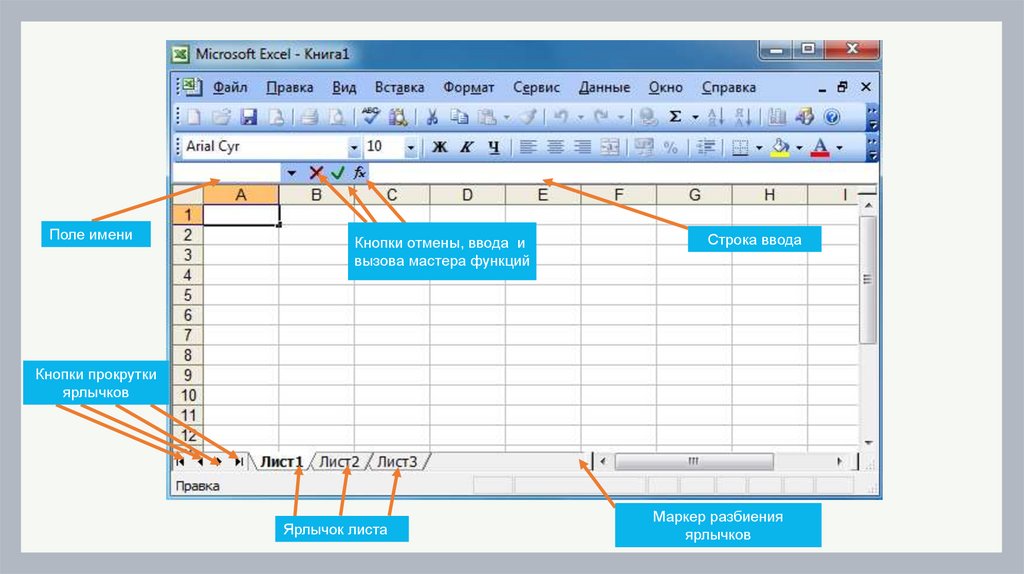The image size is (1024, 574).
Task: Open the Вид menu
Action: [344, 88]
